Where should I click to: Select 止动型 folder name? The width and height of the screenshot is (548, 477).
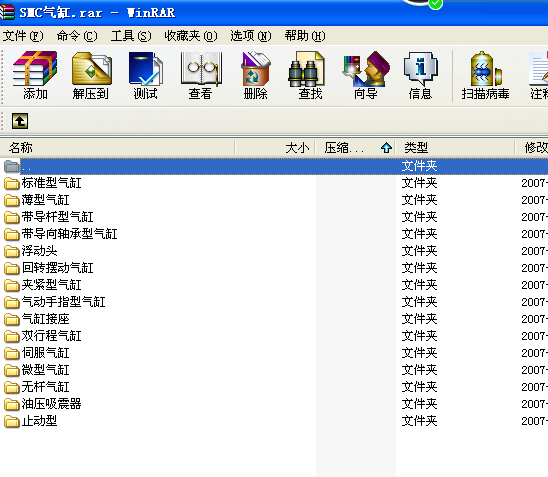(x=39, y=421)
